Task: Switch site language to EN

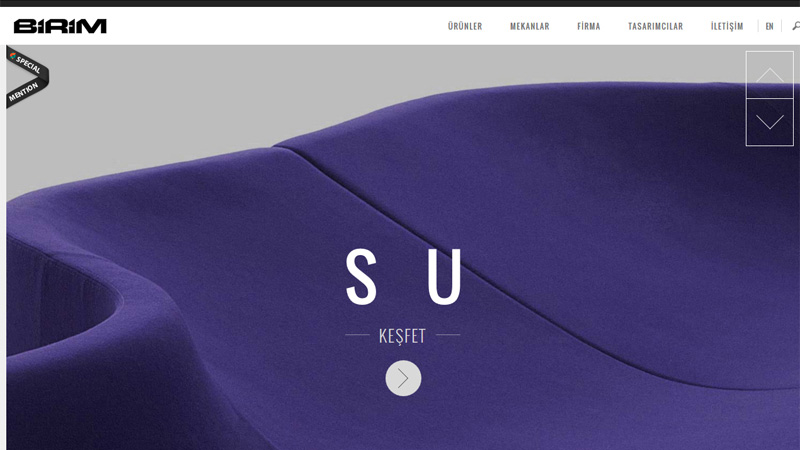Action: point(769,26)
